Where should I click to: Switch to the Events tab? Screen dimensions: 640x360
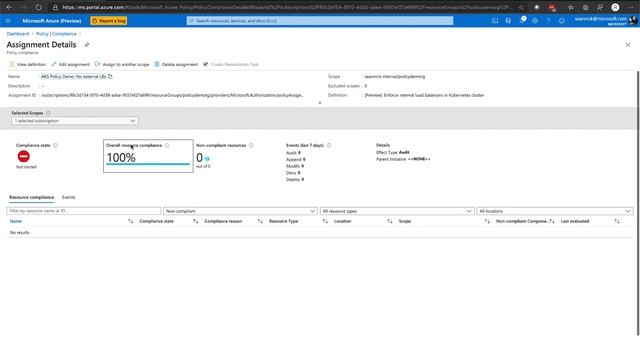coord(69,197)
